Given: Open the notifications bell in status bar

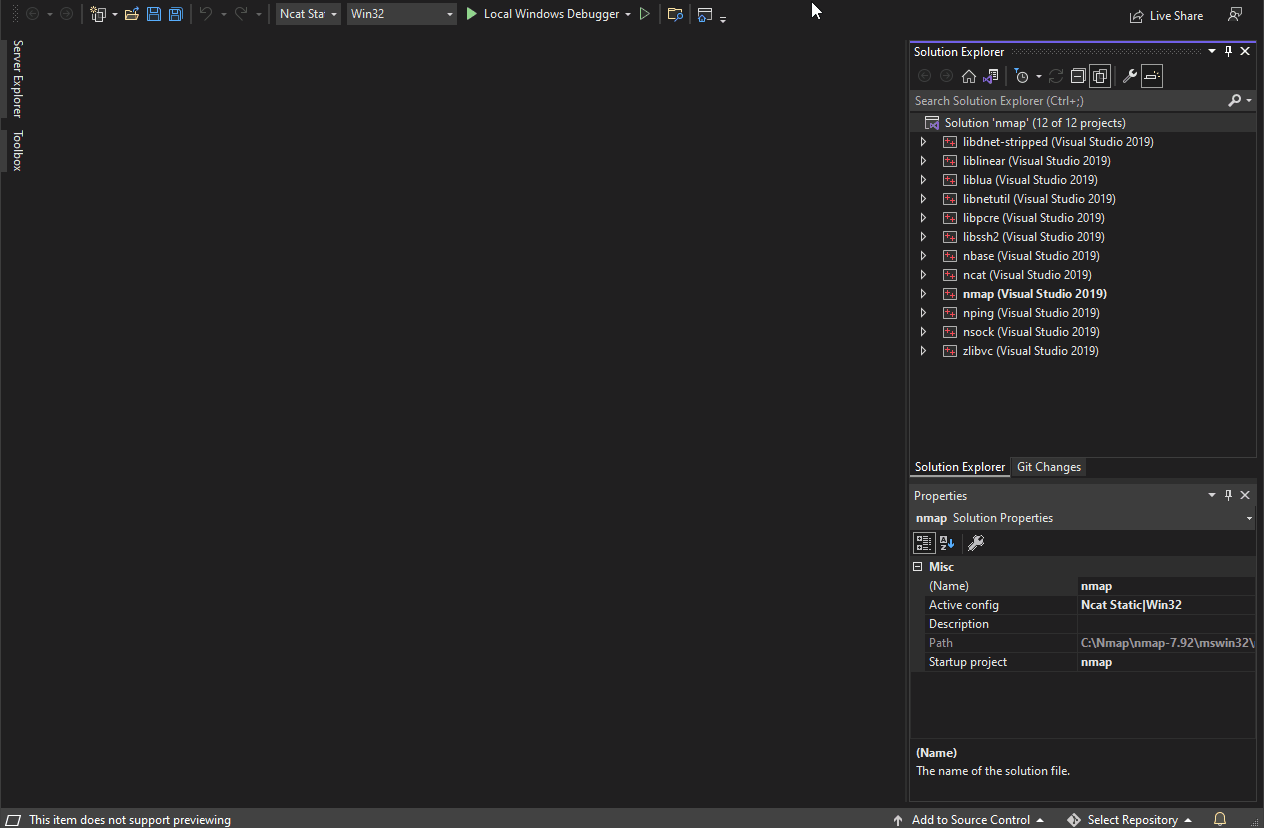Looking at the screenshot, I should point(1219,819).
